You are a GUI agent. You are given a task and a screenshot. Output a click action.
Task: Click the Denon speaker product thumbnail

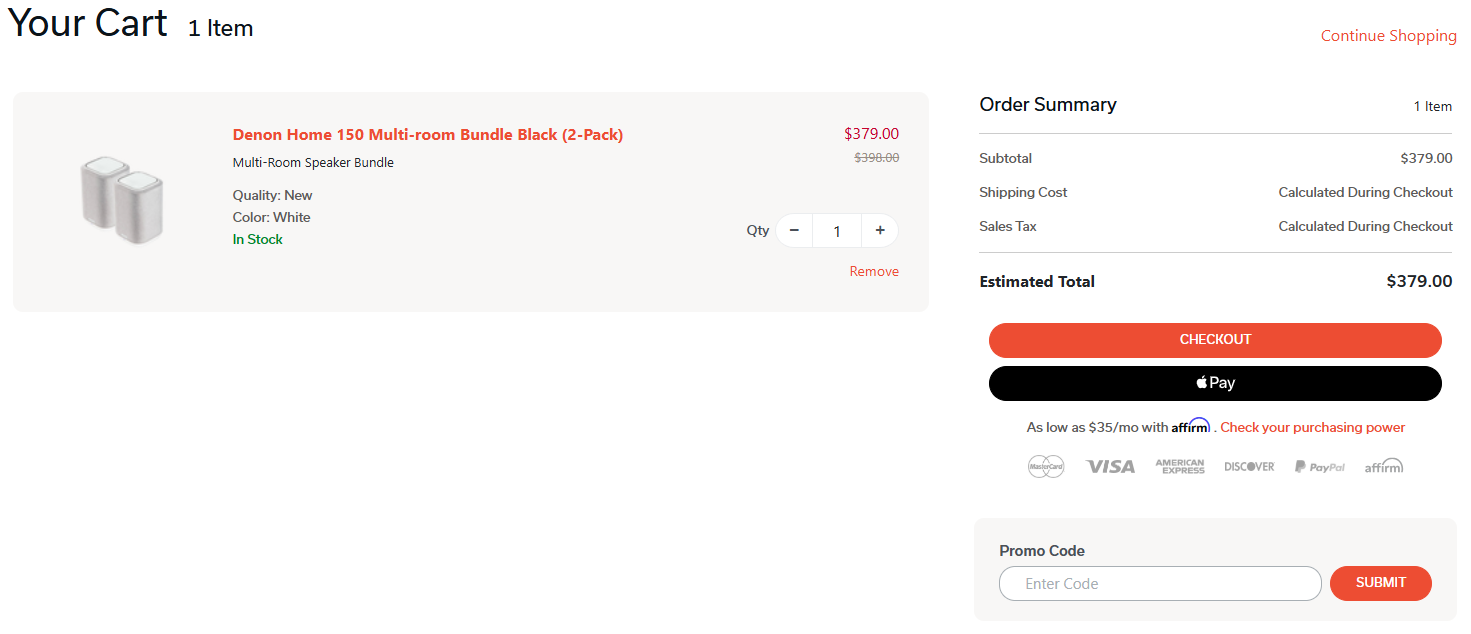tap(122, 201)
